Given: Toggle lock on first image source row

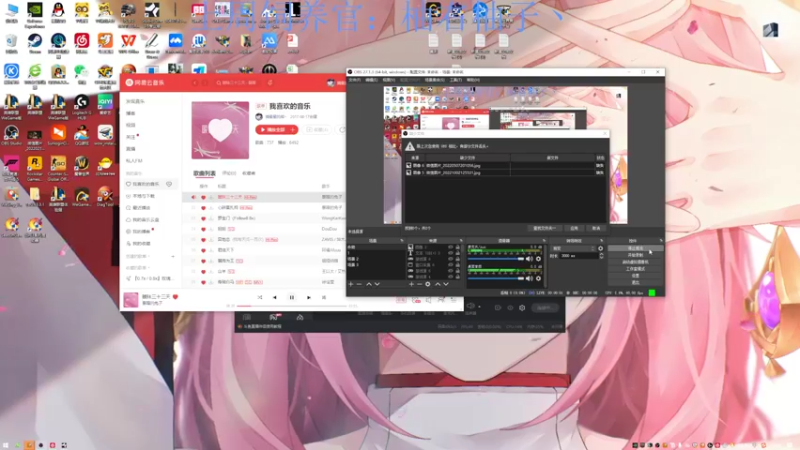Looking at the screenshot, I should pyautogui.click(x=458, y=247).
